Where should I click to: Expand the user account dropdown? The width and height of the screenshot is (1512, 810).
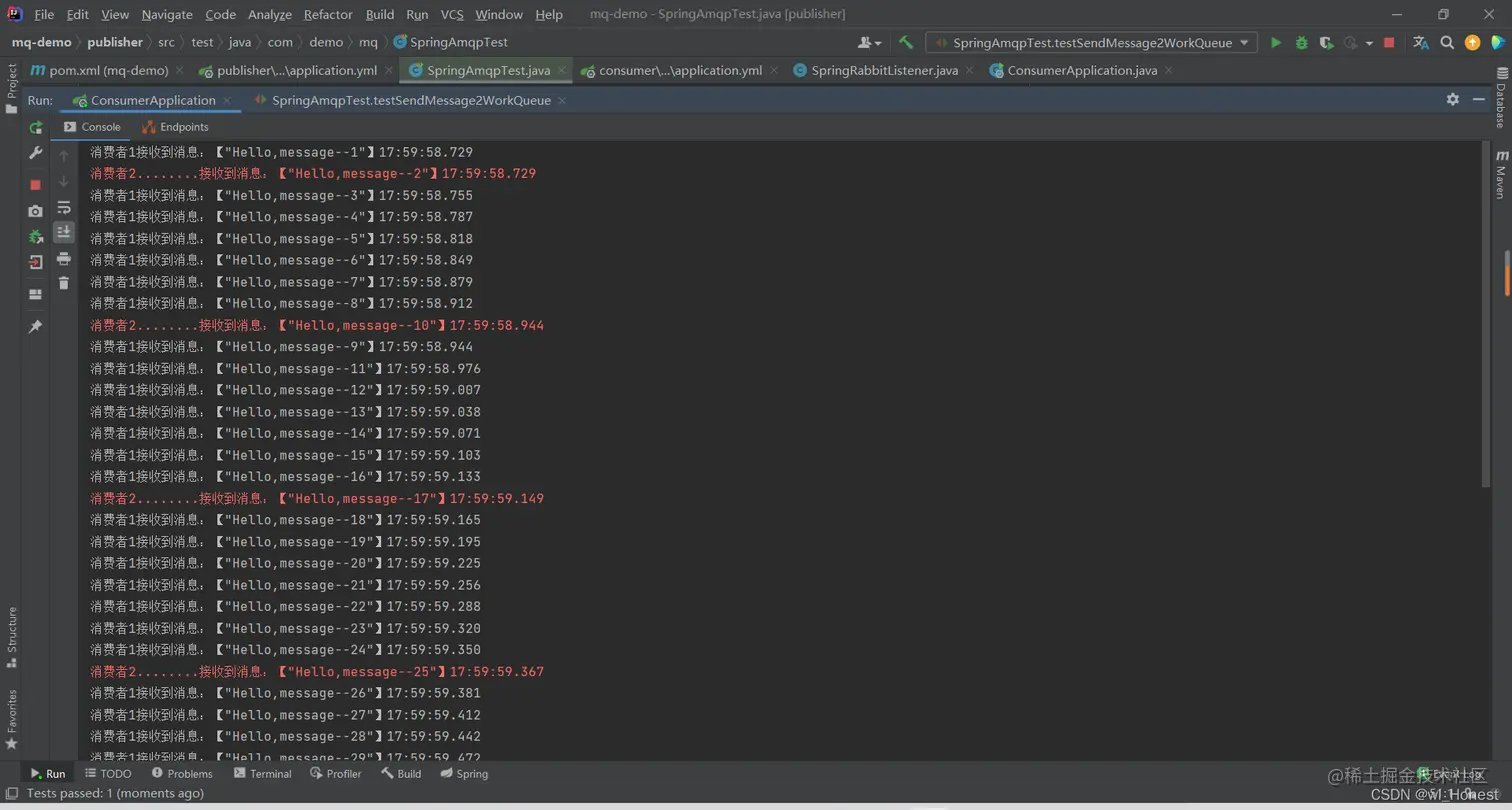(870, 43)
